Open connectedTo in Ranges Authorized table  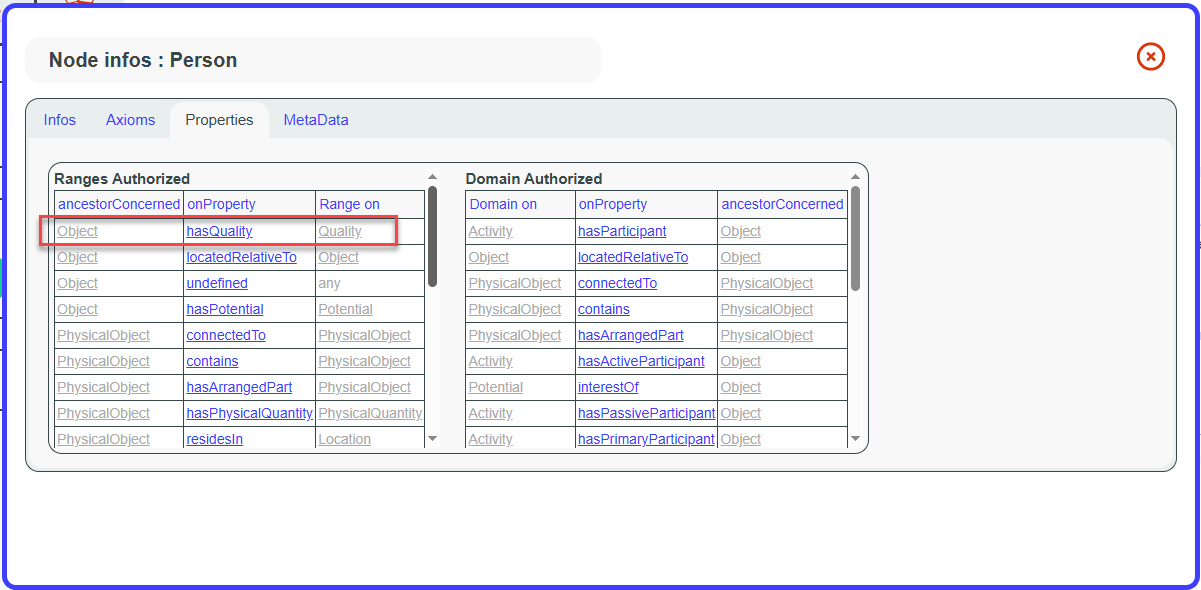(x=226, y=335)
